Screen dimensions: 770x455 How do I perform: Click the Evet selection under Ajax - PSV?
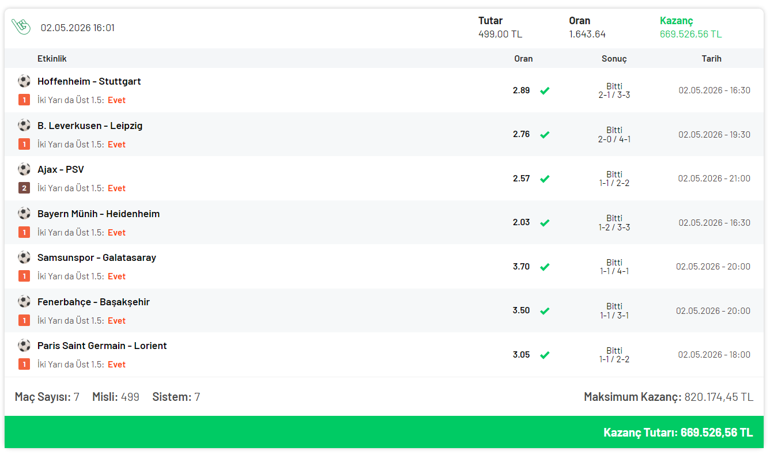pos(116,188)
